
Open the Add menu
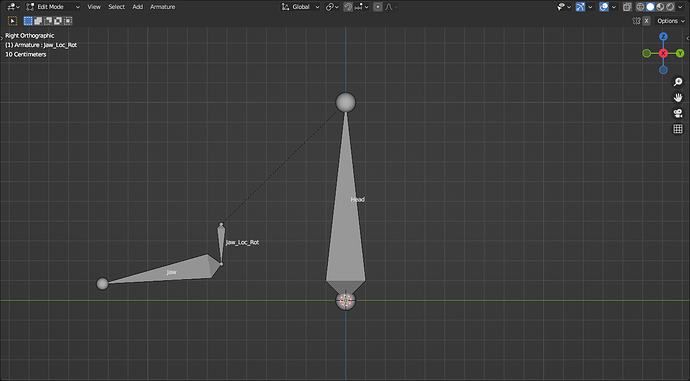[138, 7]
